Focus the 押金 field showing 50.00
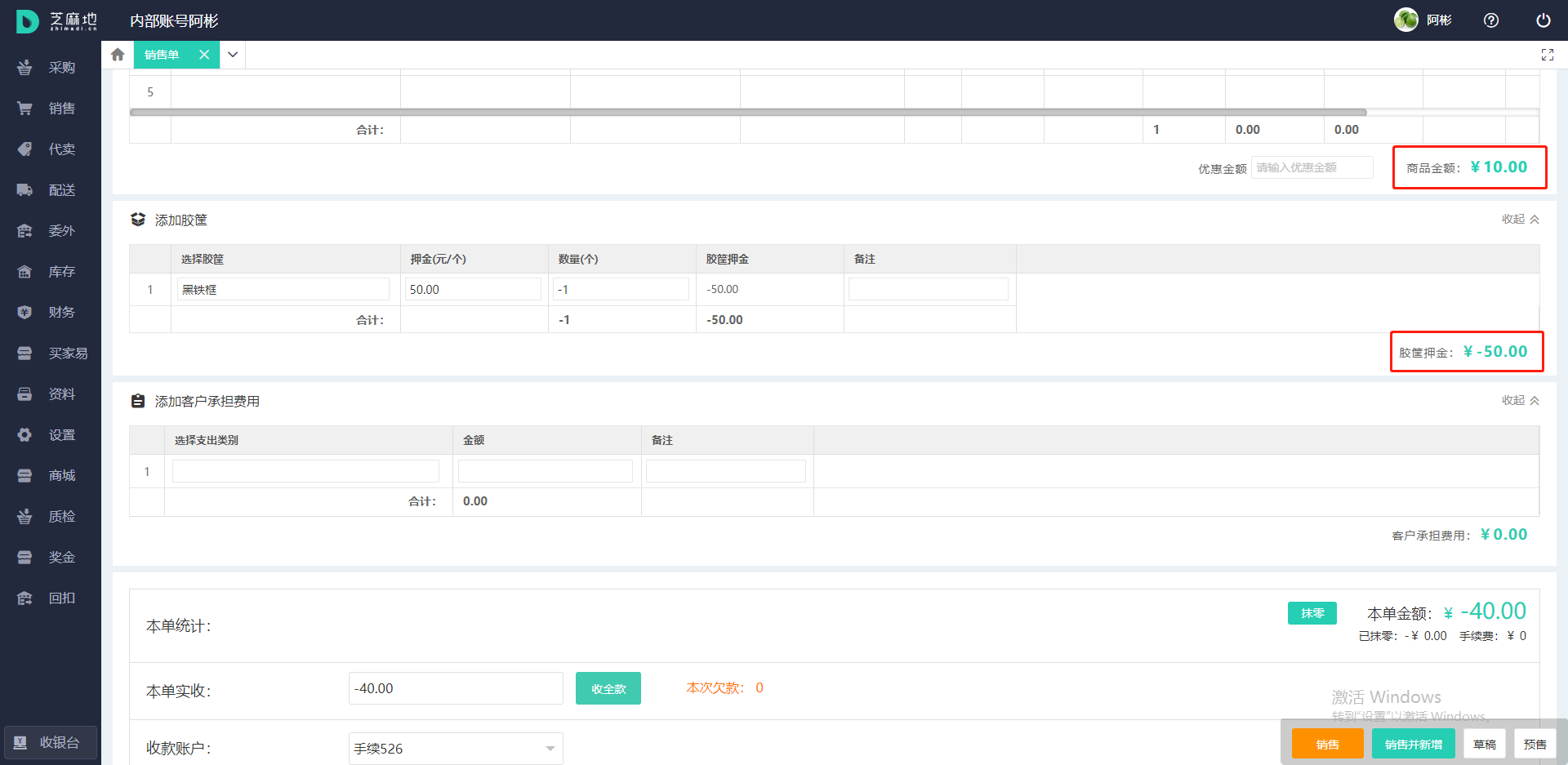Image resolution: width=1568 pixels, height=765 pixels. (474, 289)
